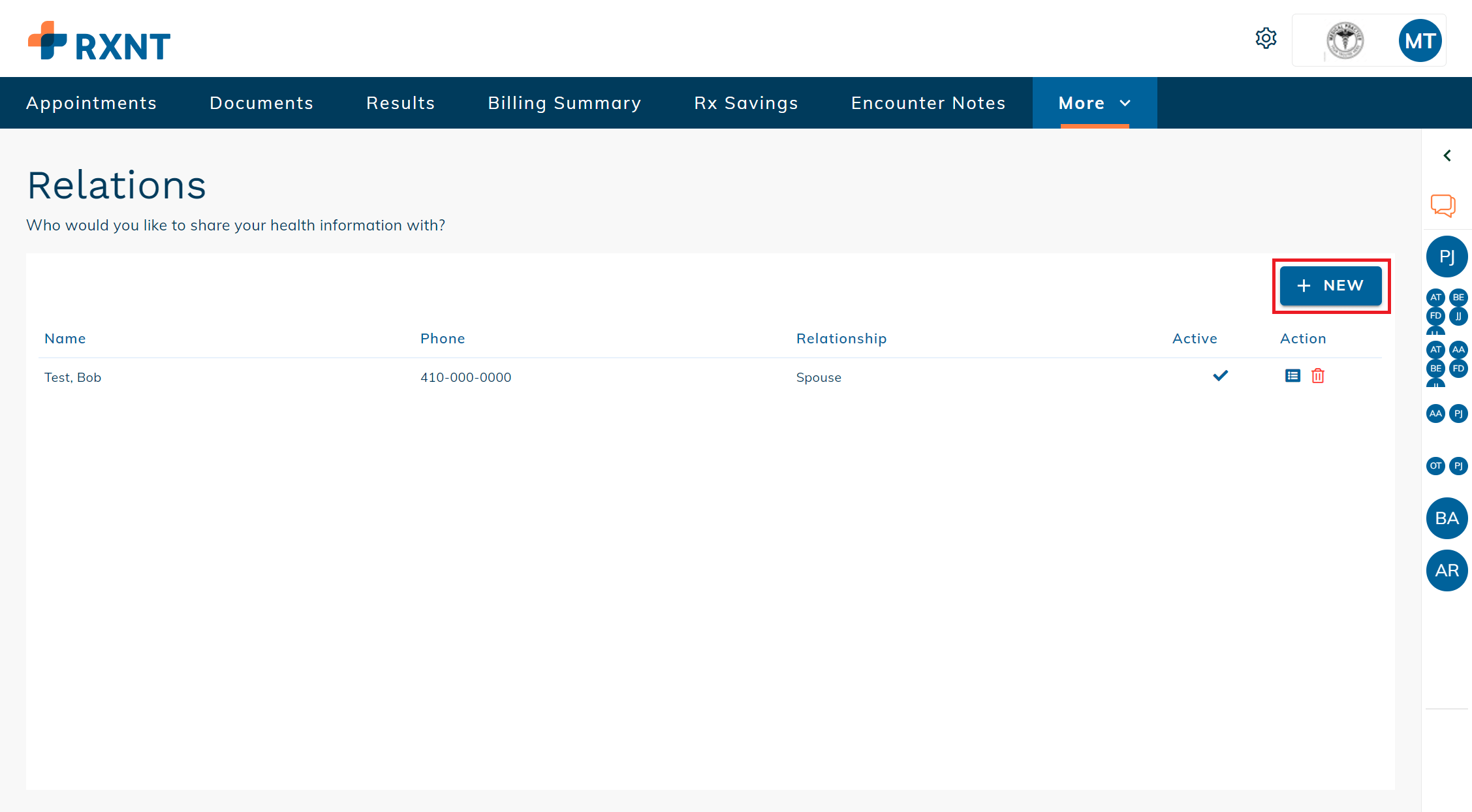This screenshot has height=812, width=1472.
Task: Toggle the Active checkmark for Bob
Action: click(1220, 376)
